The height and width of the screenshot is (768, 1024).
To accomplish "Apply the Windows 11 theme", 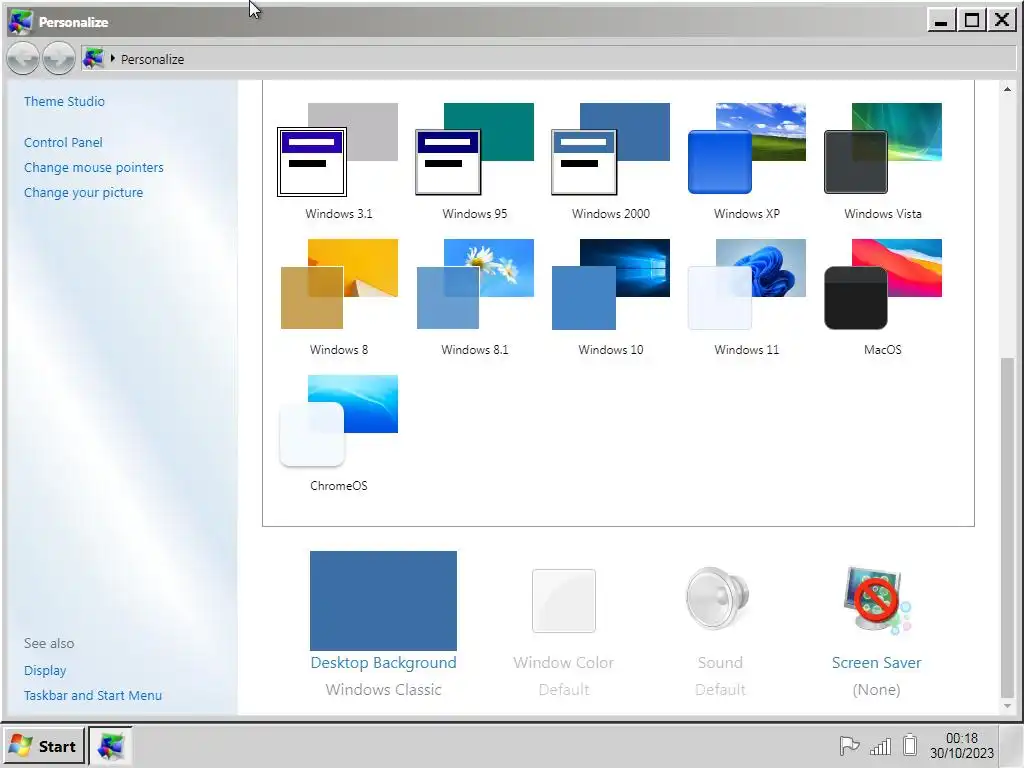I will tap(746, 297).
